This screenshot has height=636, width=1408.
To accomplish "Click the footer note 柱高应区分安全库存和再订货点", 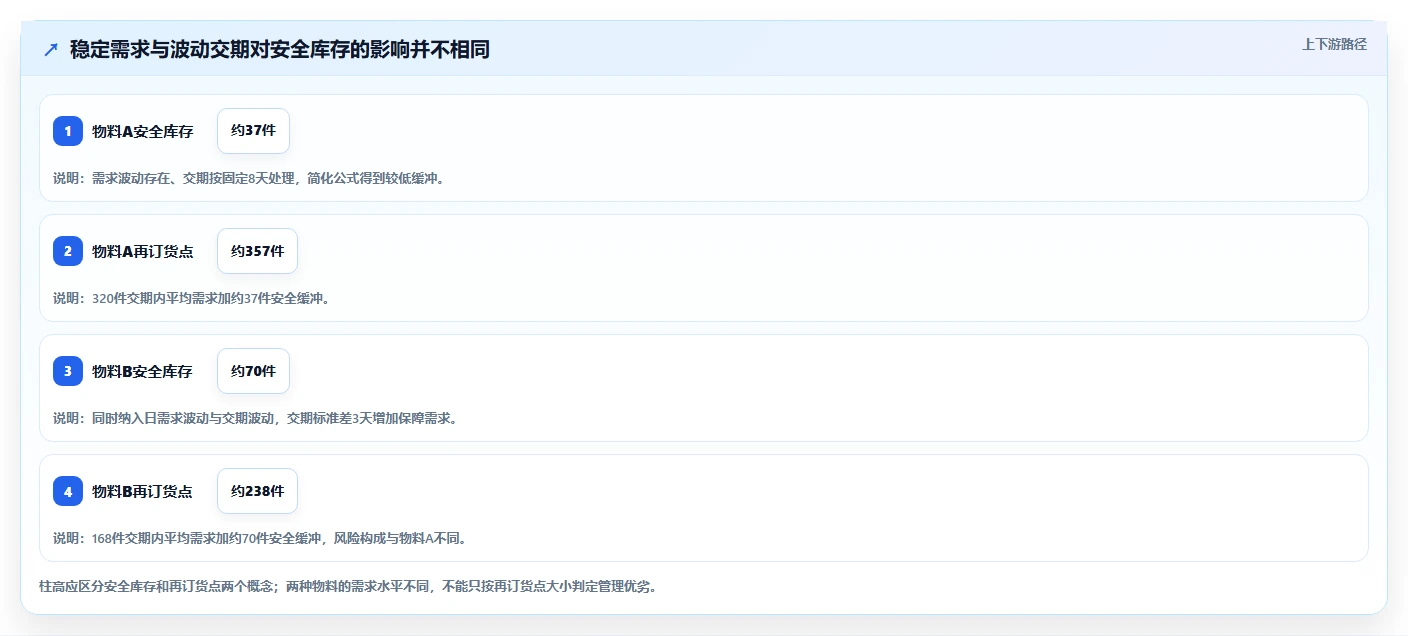I will point(348,586).
